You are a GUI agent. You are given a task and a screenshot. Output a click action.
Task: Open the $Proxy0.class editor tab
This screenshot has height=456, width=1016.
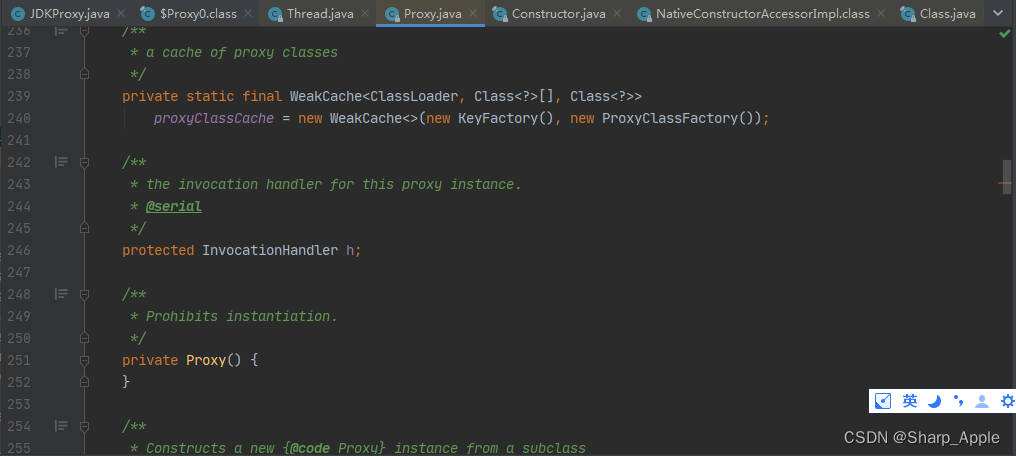pos(197,13)
